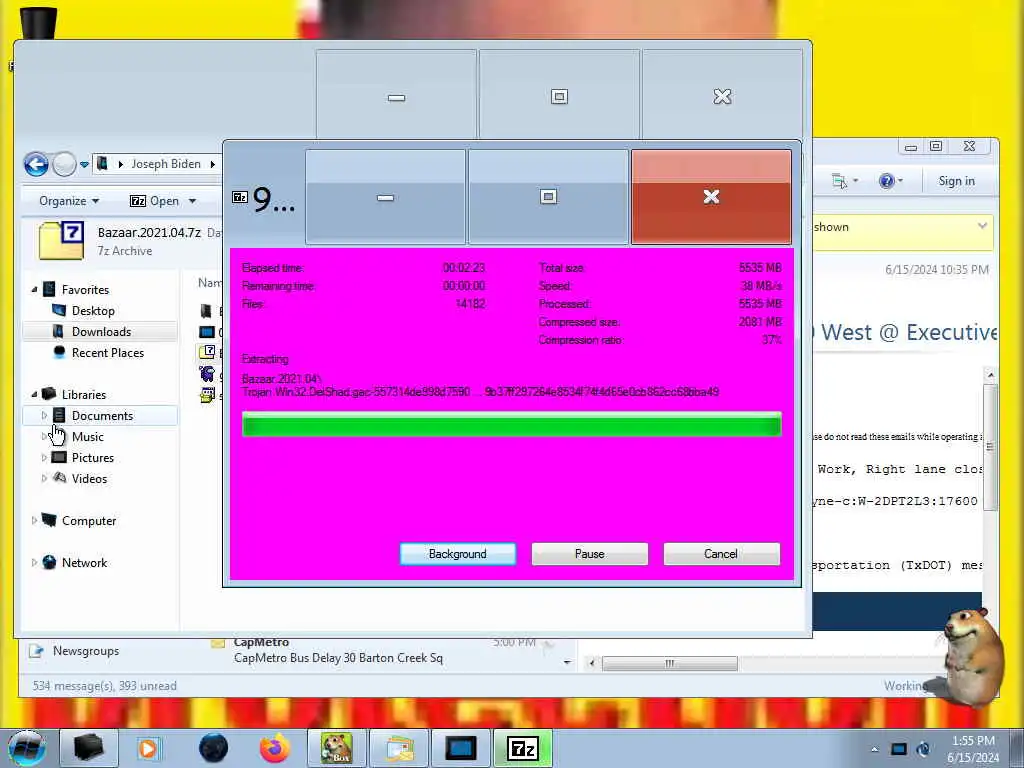Click the Computer icon in navigation pane
This screenshot has height=768, width=1024.
coord(49,520)
